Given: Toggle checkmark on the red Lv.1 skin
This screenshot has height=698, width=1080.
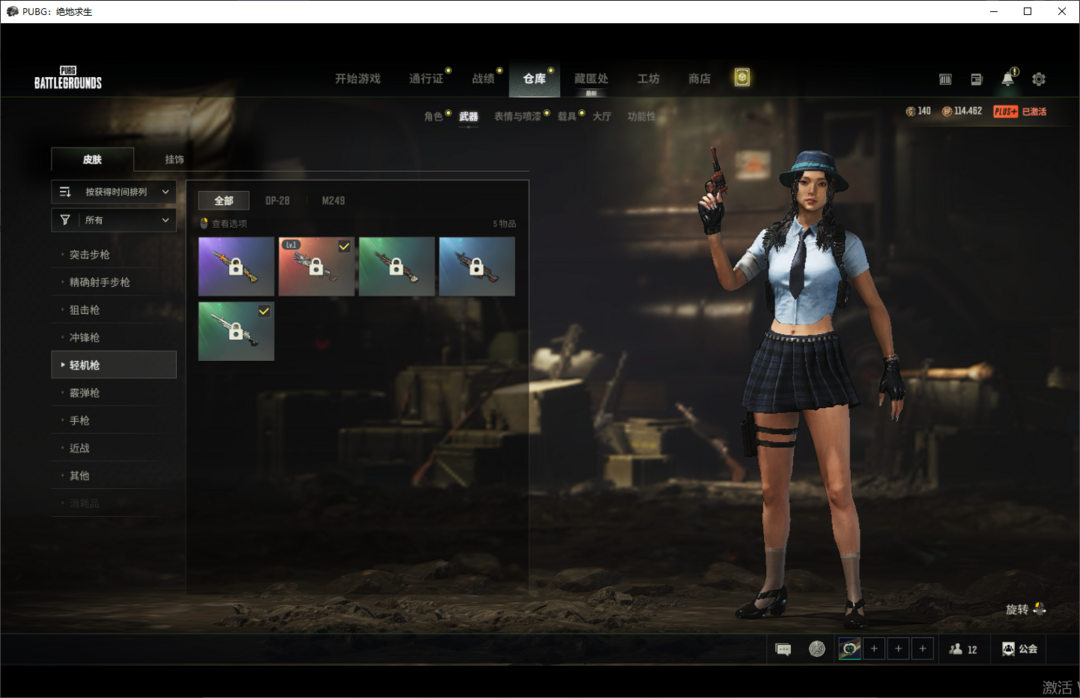Looking at the screenshot, I should [344, 246].
